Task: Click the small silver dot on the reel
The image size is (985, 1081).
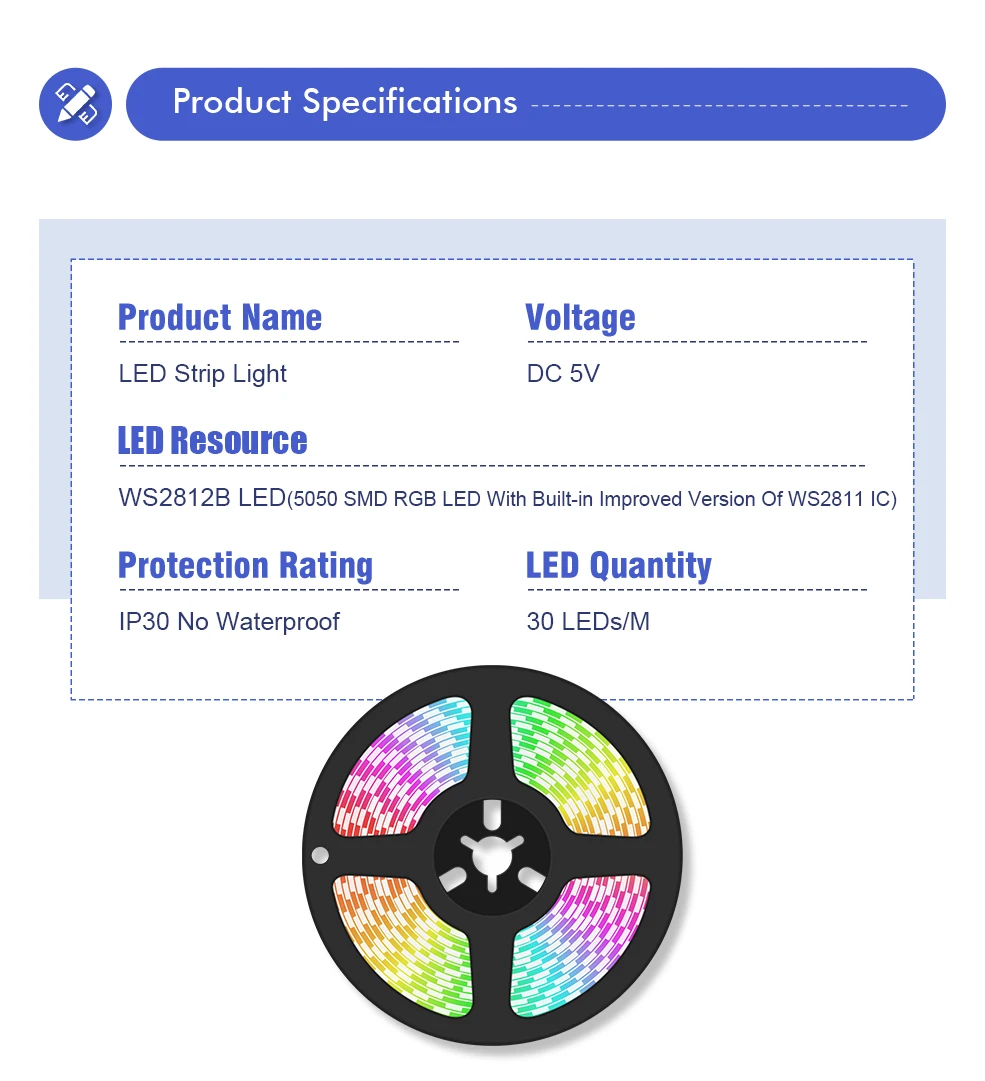Action: pyautogui.click(x=320, y=856)
